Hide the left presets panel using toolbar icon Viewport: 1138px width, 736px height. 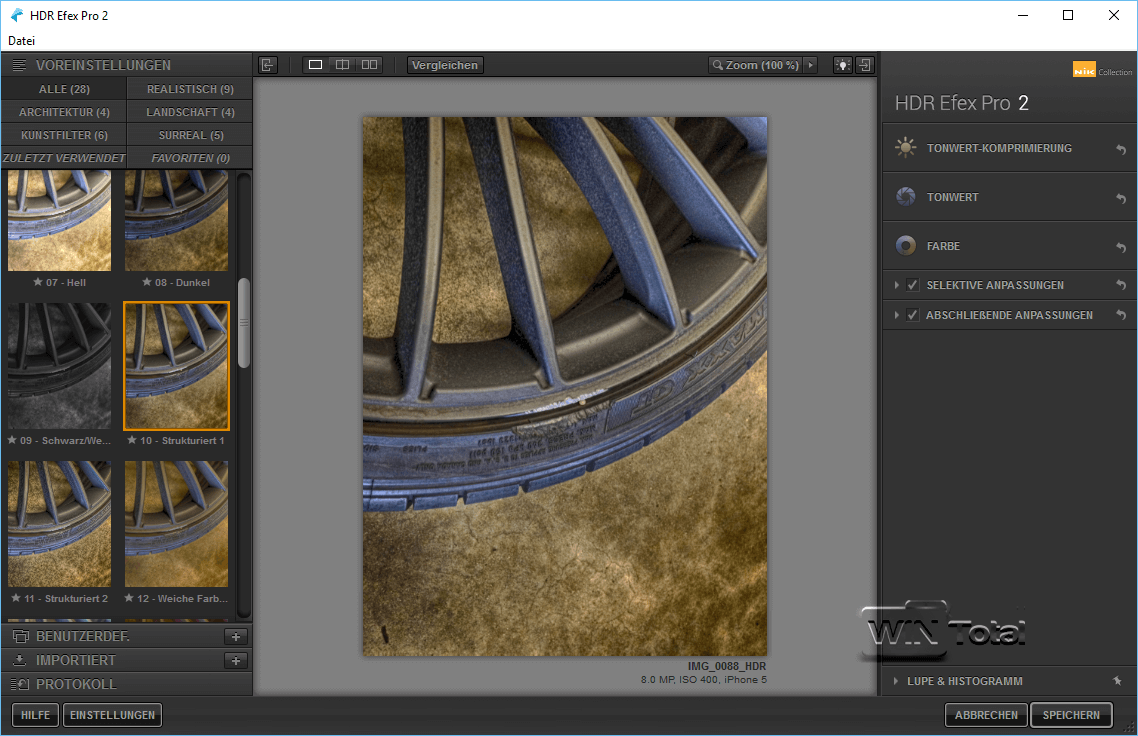267,65
